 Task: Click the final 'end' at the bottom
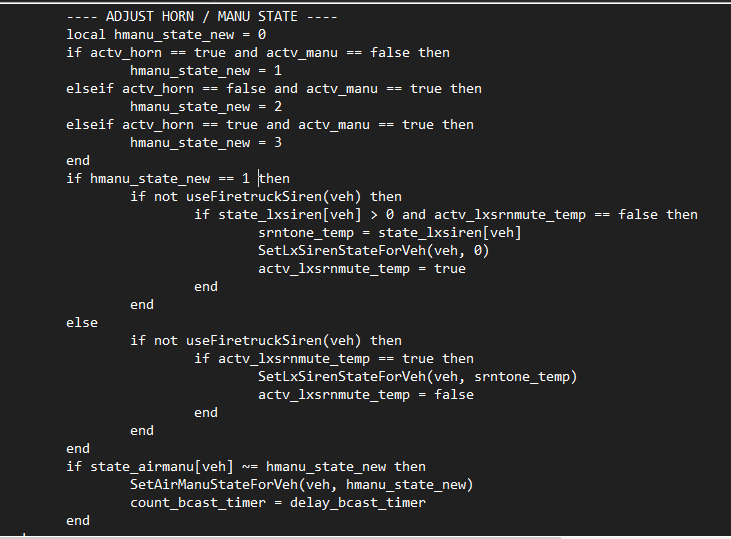tap(78, 520)
